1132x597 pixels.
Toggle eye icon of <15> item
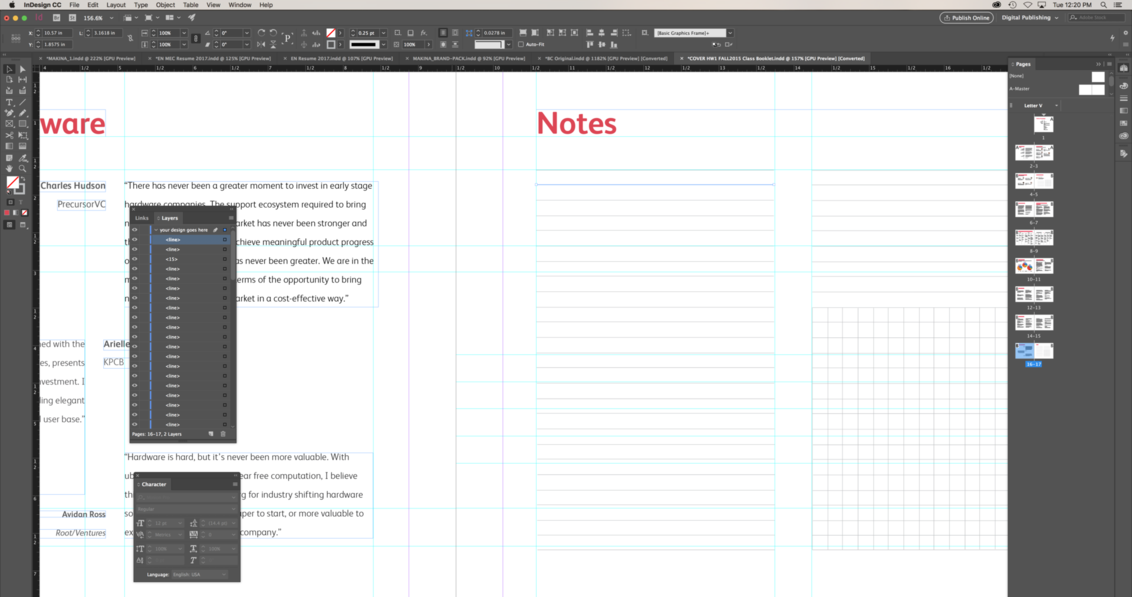pyautogui.click(x=134, y=259)
